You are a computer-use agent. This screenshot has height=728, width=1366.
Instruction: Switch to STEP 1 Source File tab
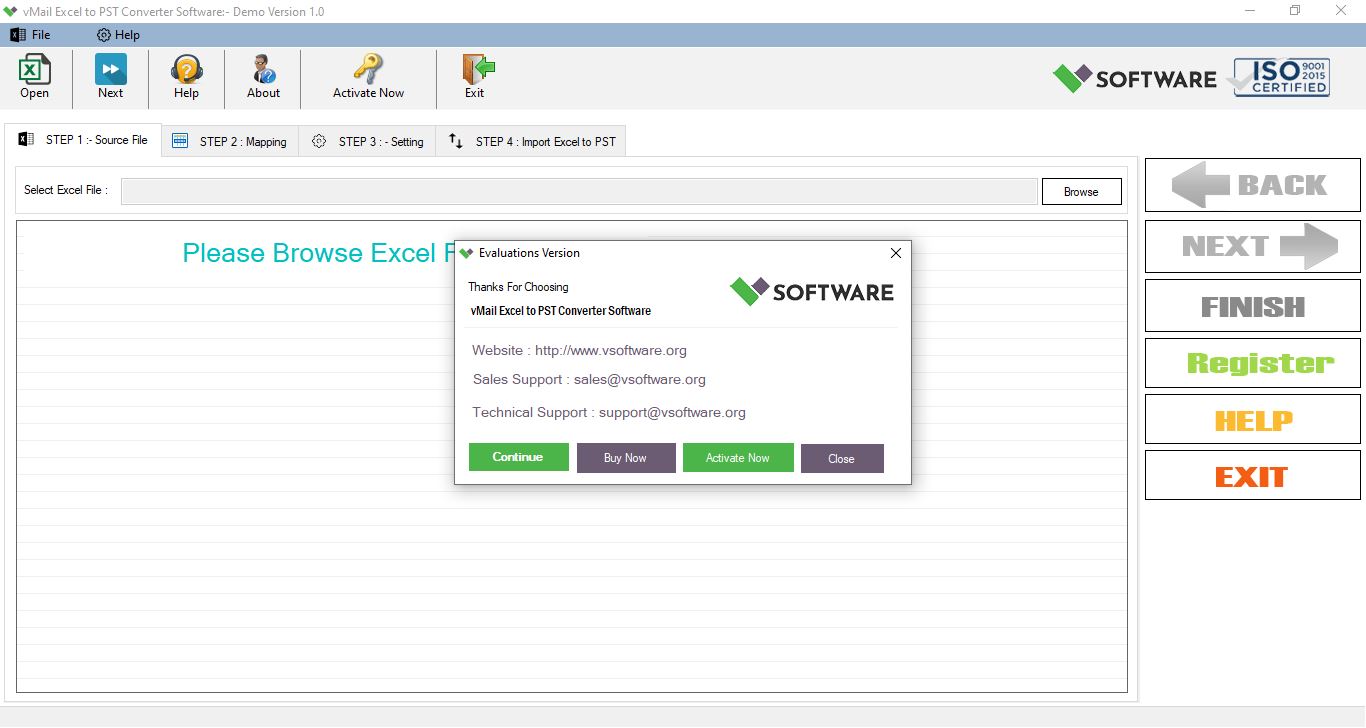point(82,140)
